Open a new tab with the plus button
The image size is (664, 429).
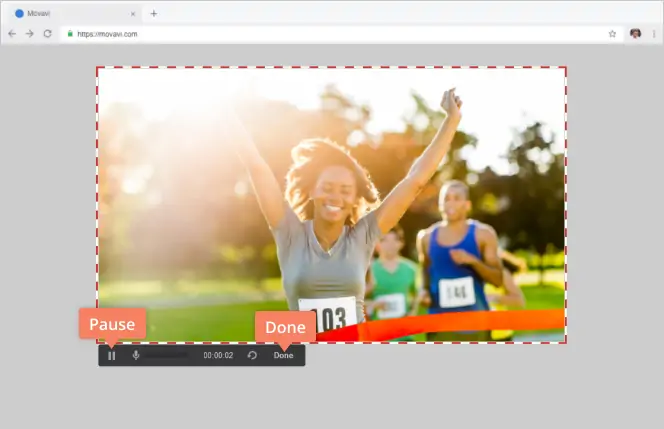click(154, 14)
